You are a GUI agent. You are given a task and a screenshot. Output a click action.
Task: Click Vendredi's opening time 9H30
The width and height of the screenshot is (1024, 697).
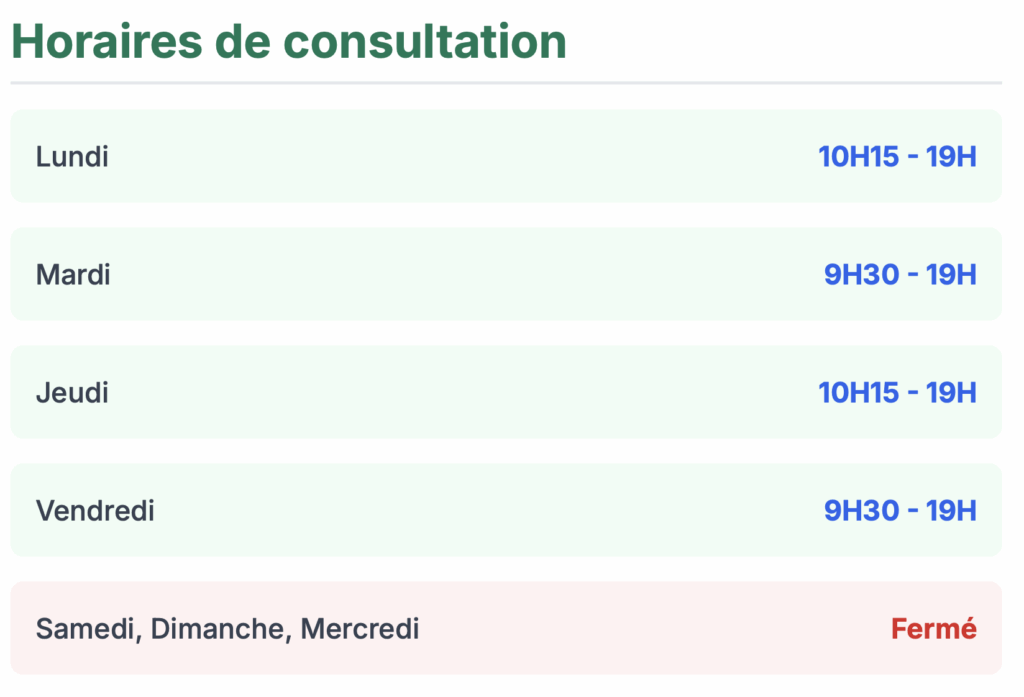point(861,511)
